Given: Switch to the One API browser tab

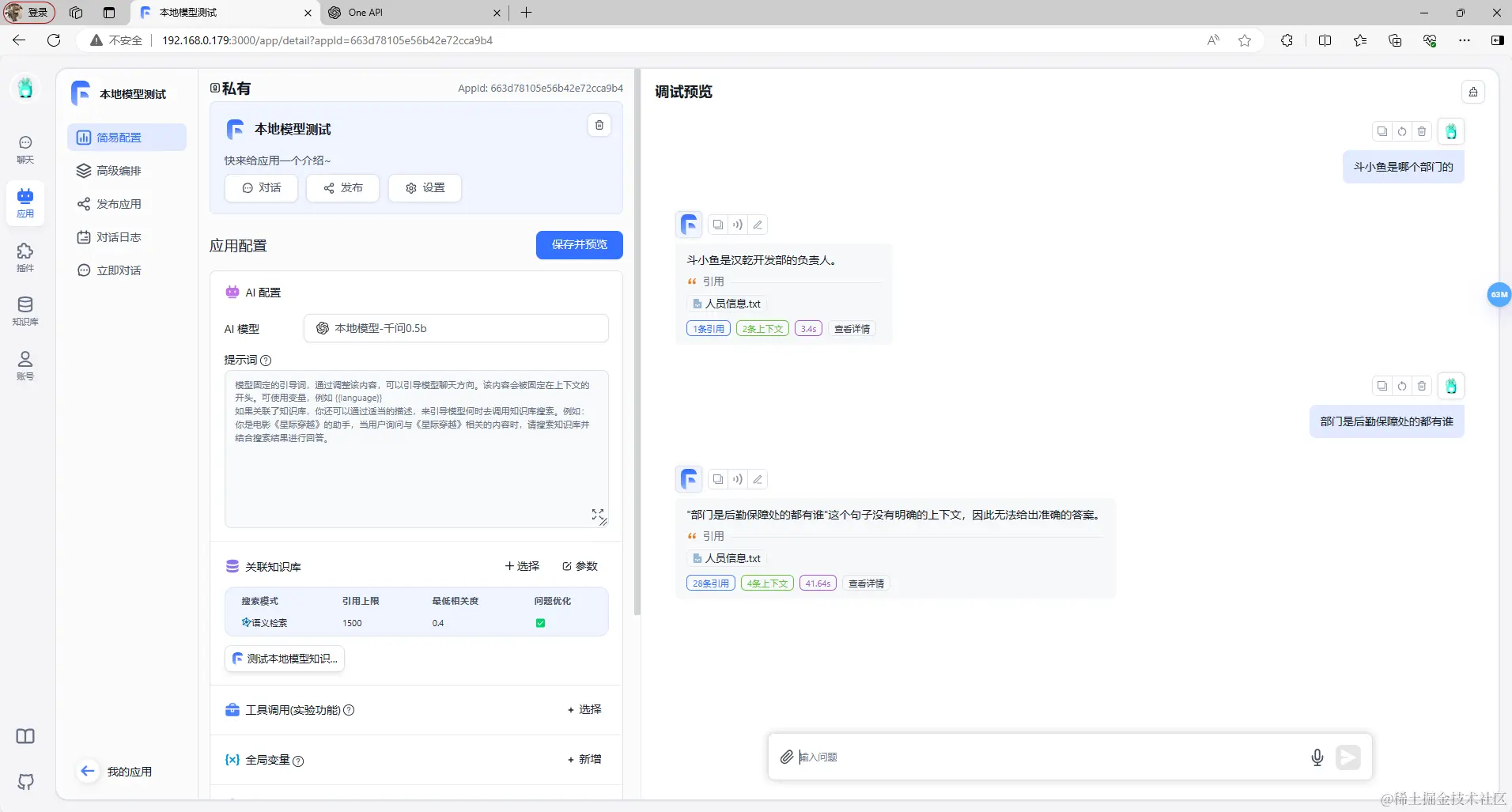Looking at the screenshot, I should pyautogui.click(x=414, y=13).
